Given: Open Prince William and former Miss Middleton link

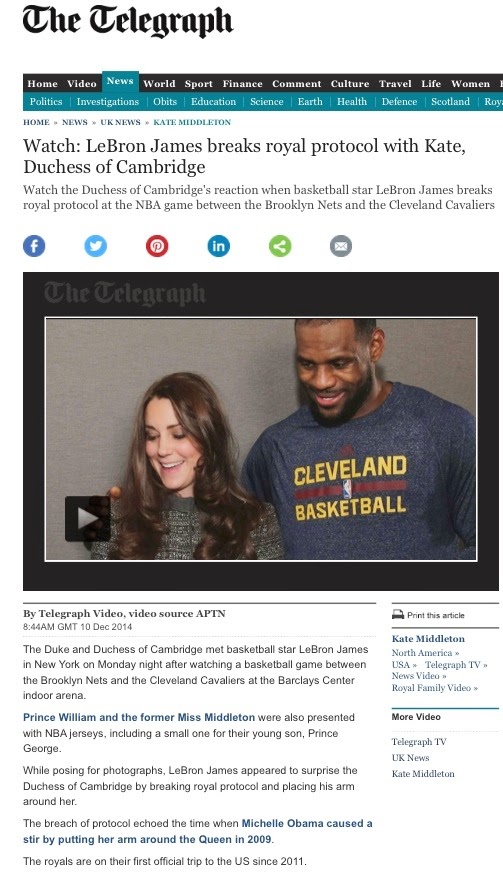Looking at the screenshot, I should 139,717.
